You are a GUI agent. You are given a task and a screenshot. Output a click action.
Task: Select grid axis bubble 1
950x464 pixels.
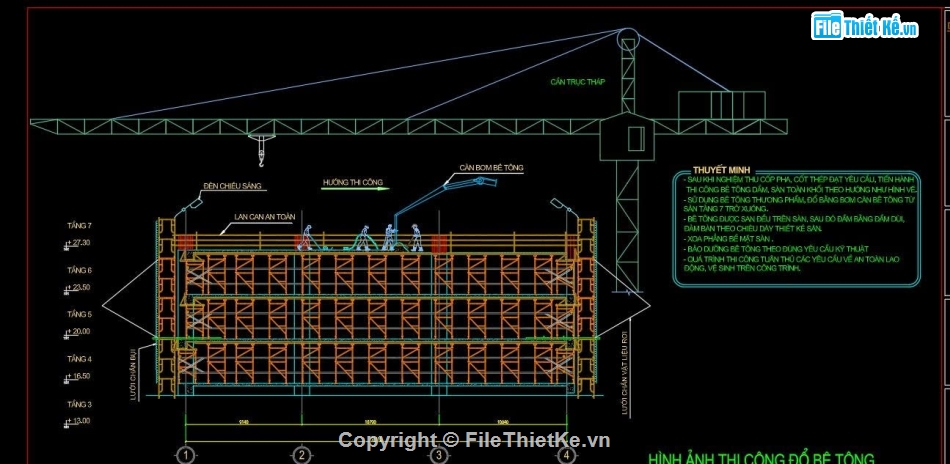click(187, 455)
